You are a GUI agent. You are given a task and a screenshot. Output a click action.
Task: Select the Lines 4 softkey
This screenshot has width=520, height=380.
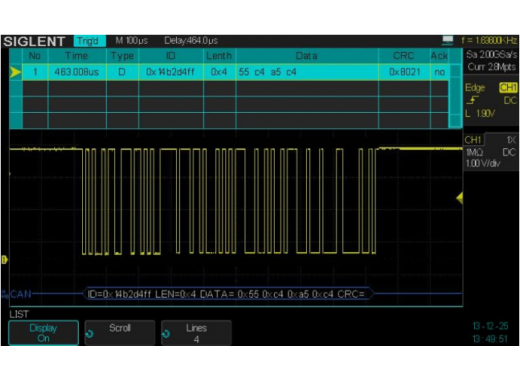(196, 333)
